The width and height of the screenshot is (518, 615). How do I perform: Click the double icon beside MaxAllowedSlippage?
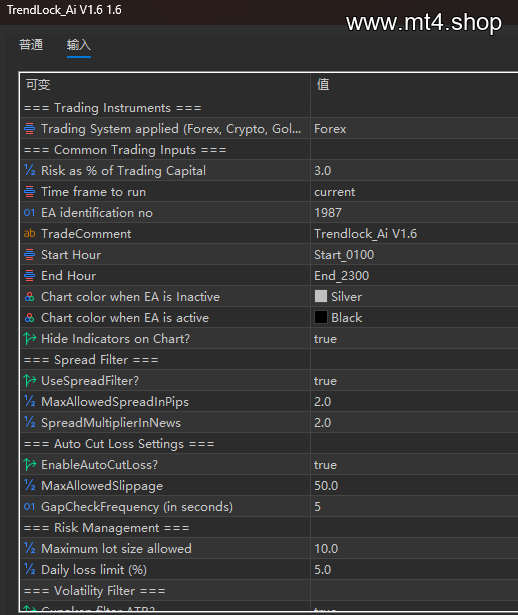pyautogui.click(x=29, y=486)
